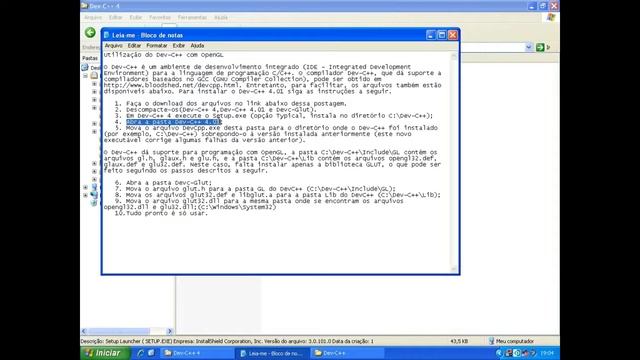
Task: Maximize the Bloco de notas window
Action: click(442, 35)
